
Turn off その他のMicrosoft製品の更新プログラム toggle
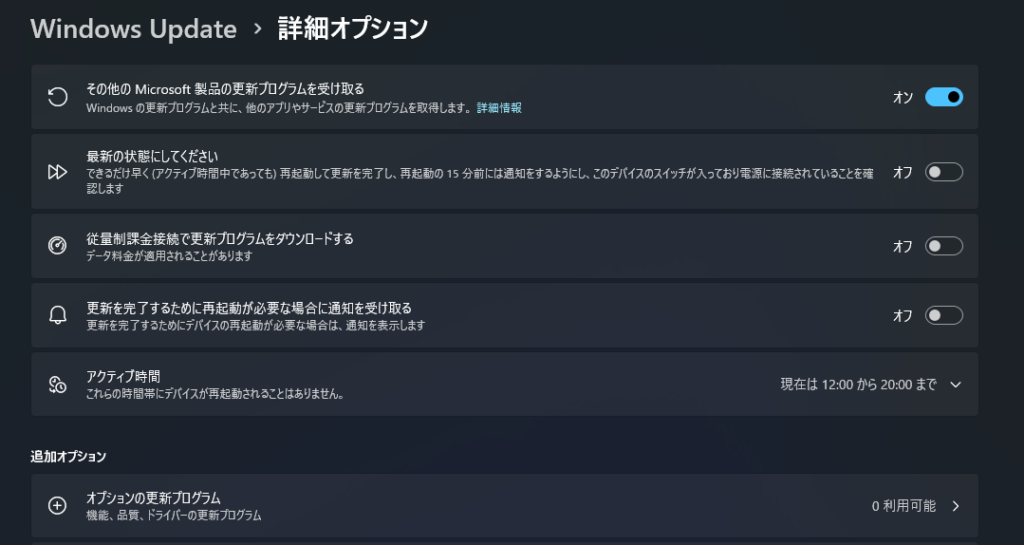pos(943,97)
